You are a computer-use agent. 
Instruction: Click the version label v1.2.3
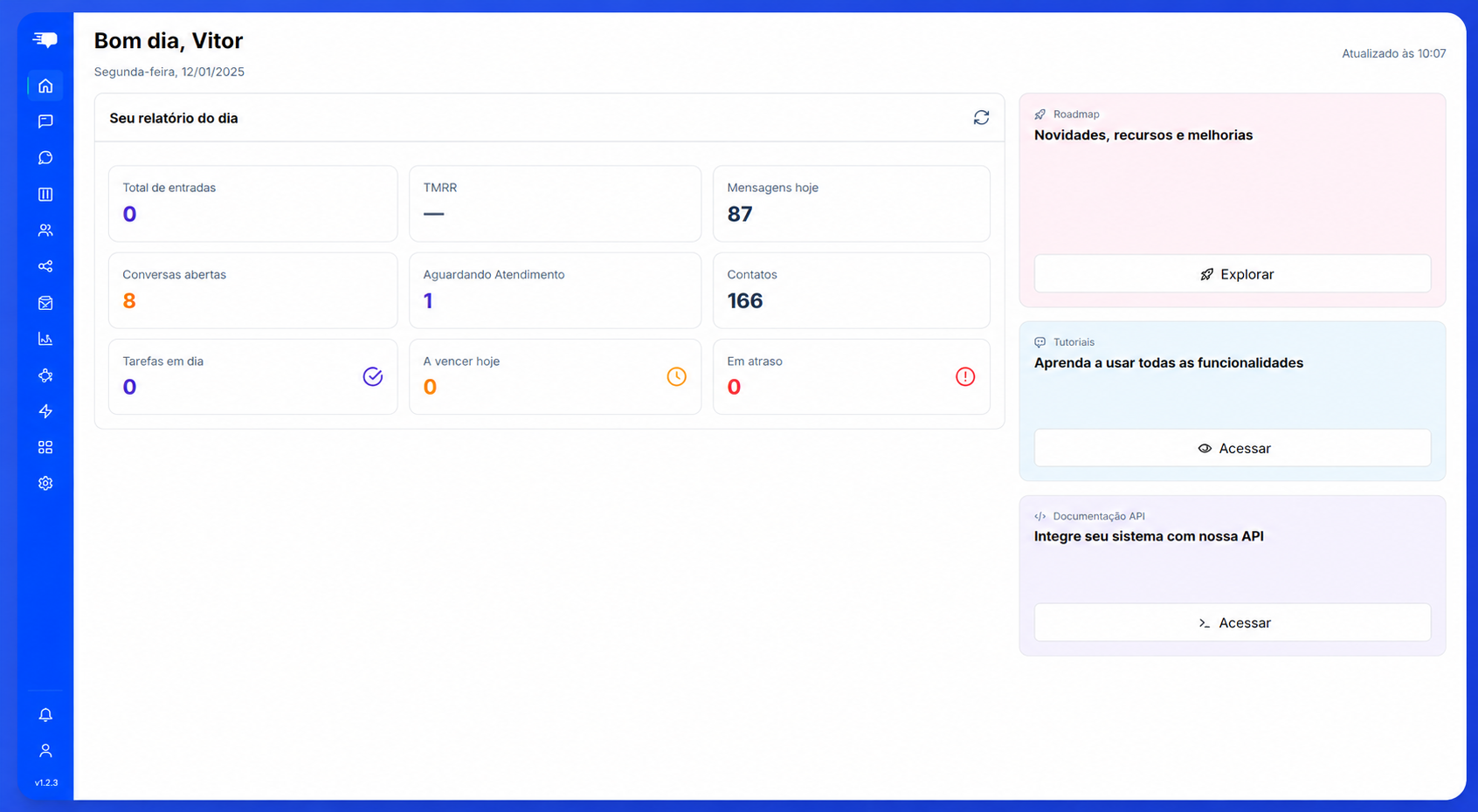pos(46,783)
